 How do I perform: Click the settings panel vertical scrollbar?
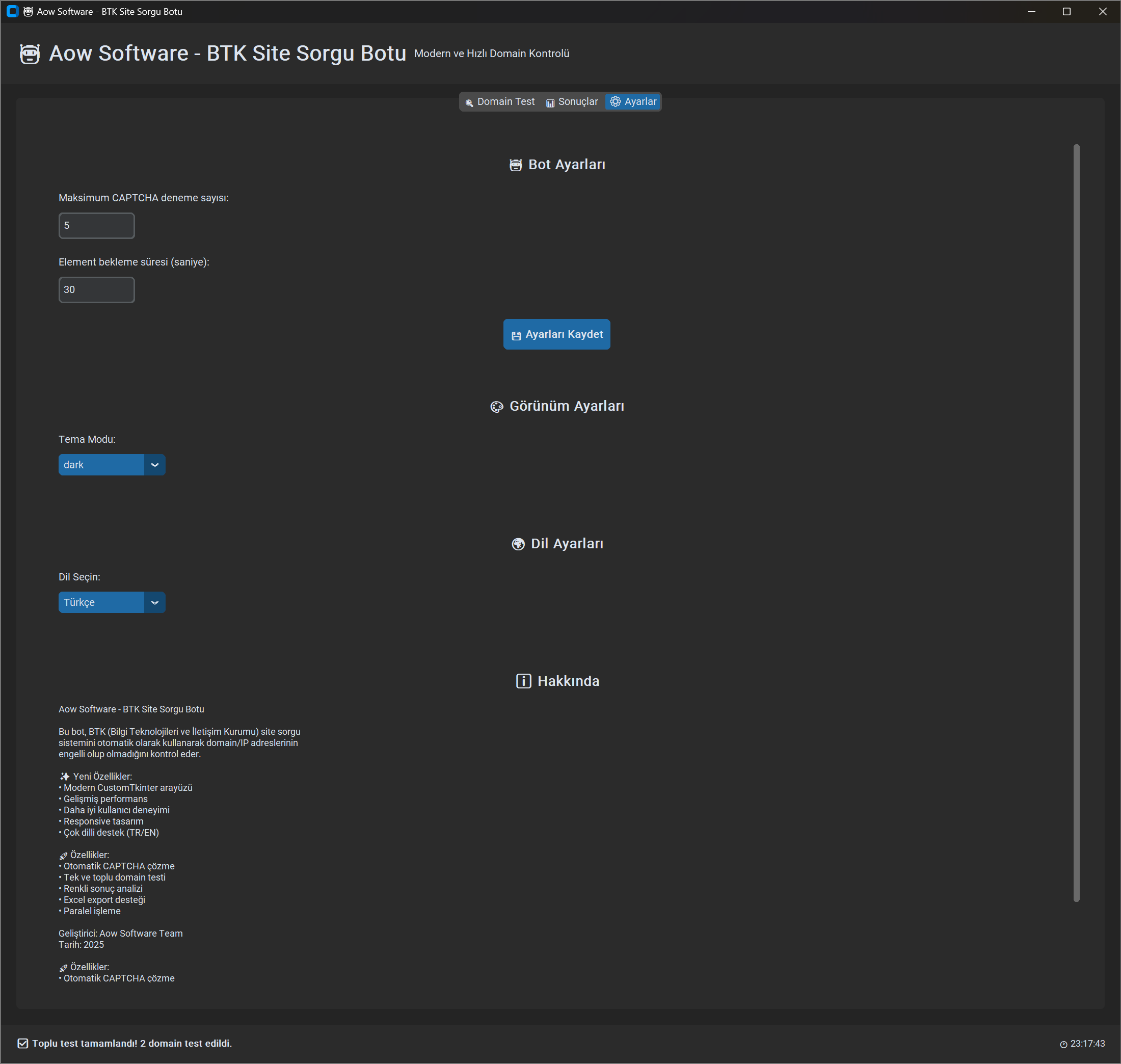(1076, 522)
